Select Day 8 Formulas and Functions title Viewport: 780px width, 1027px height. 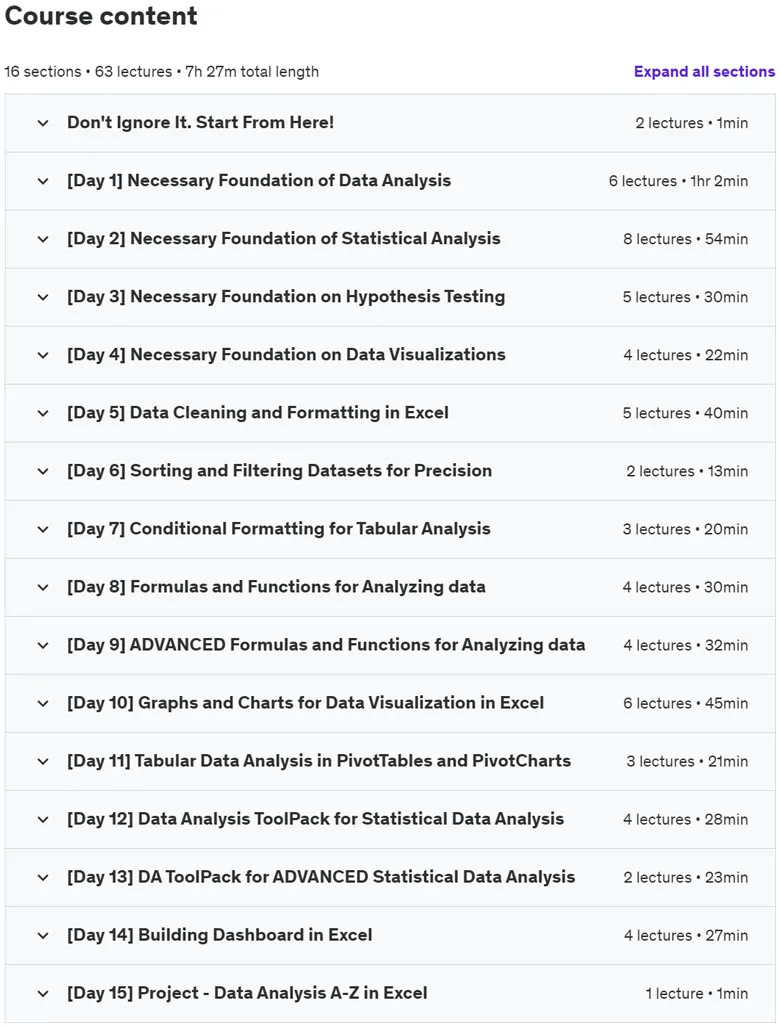click(x=276, y=587)
